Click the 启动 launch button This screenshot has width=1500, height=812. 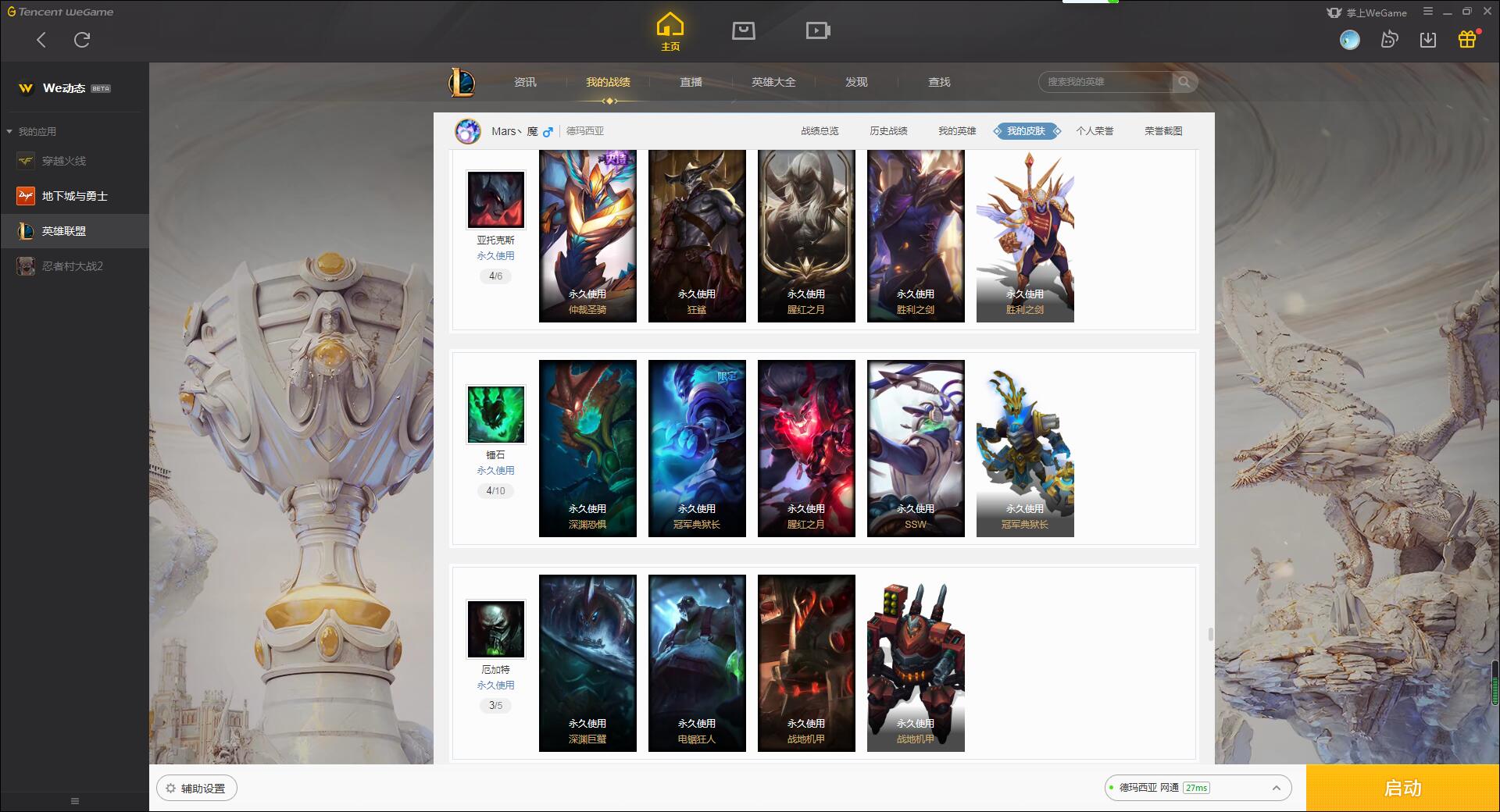[x=1402, y=788]
